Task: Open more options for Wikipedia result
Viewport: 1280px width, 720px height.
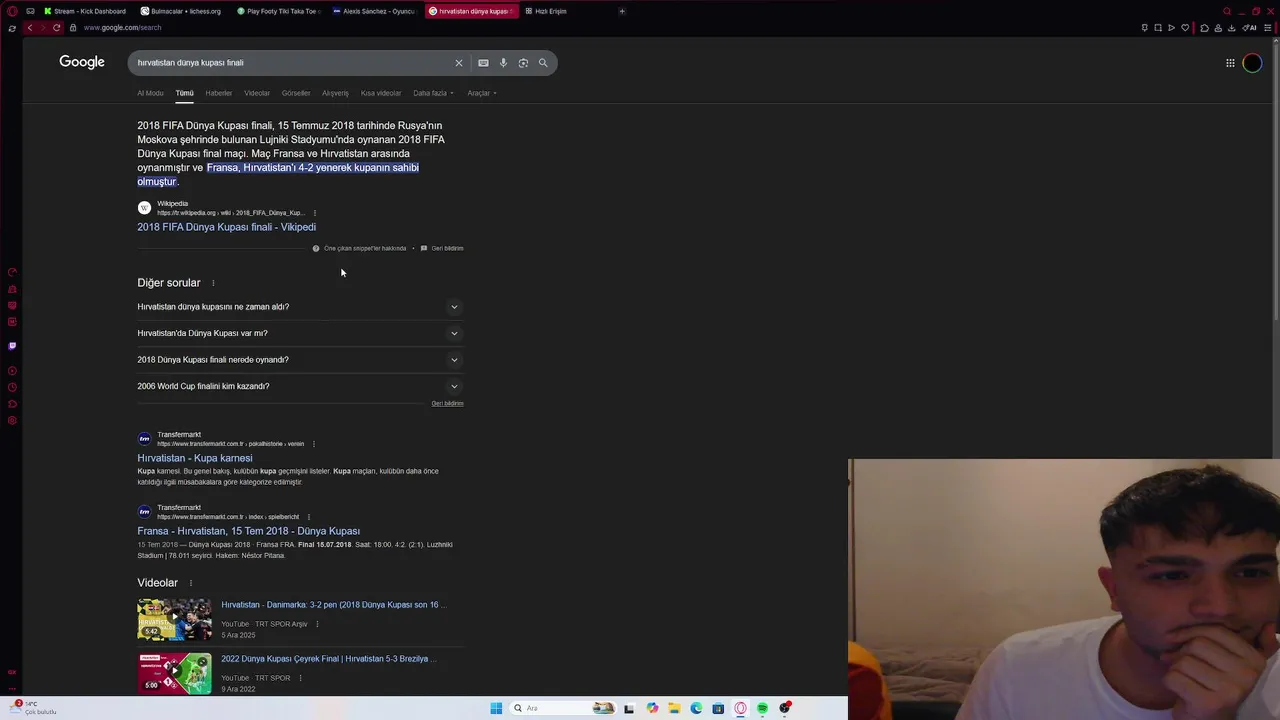Action: pos(315,213)
